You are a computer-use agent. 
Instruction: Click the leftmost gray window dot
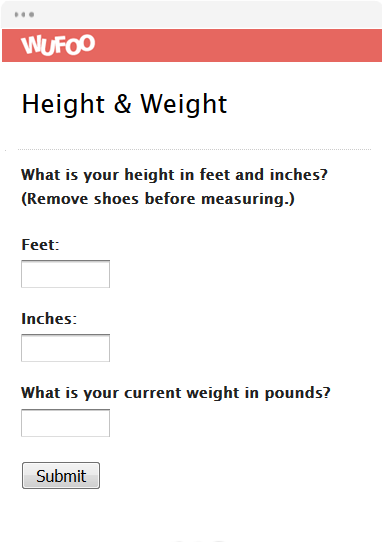tap(16, 14)
